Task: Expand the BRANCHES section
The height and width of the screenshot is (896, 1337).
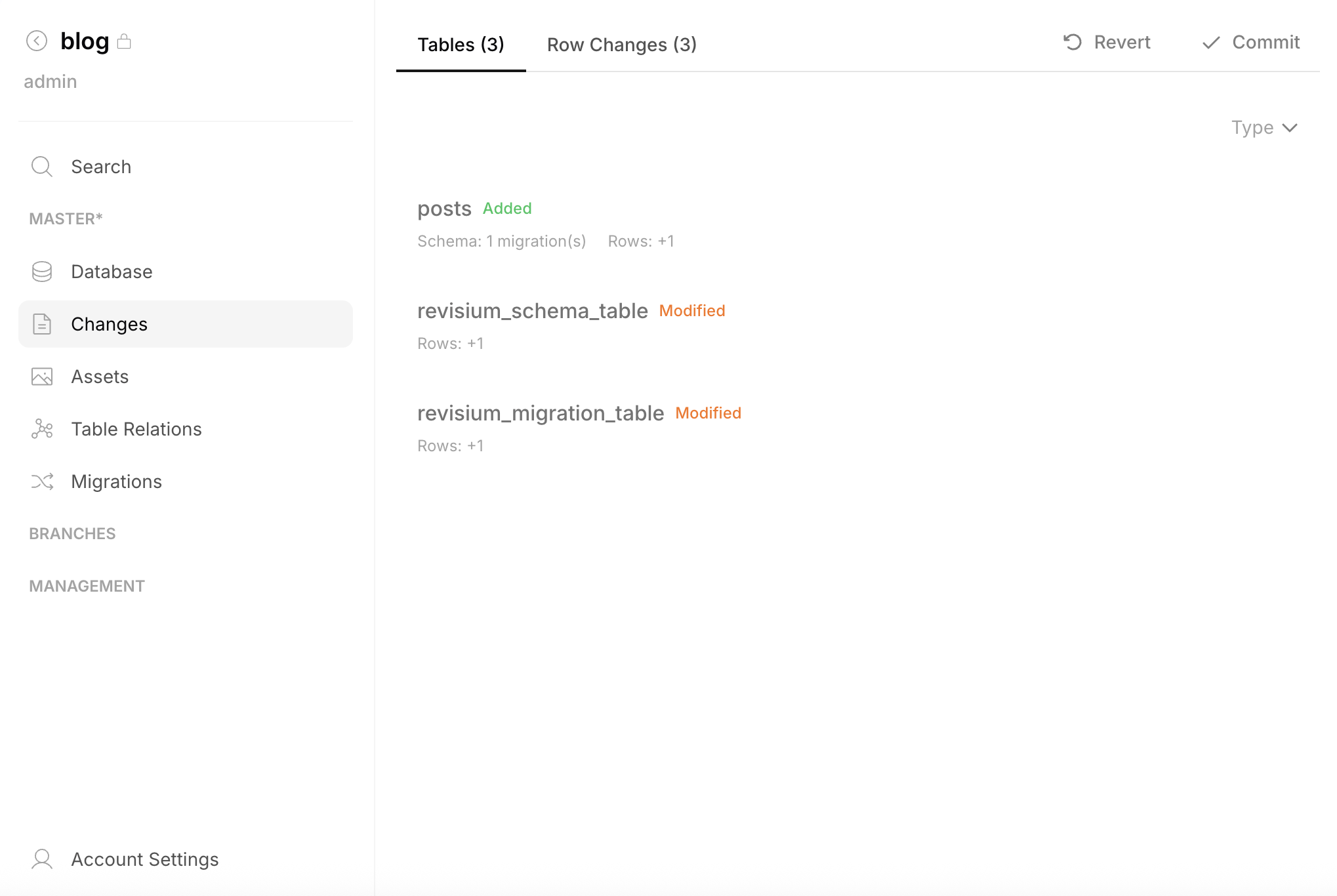Action: (72, 533)
